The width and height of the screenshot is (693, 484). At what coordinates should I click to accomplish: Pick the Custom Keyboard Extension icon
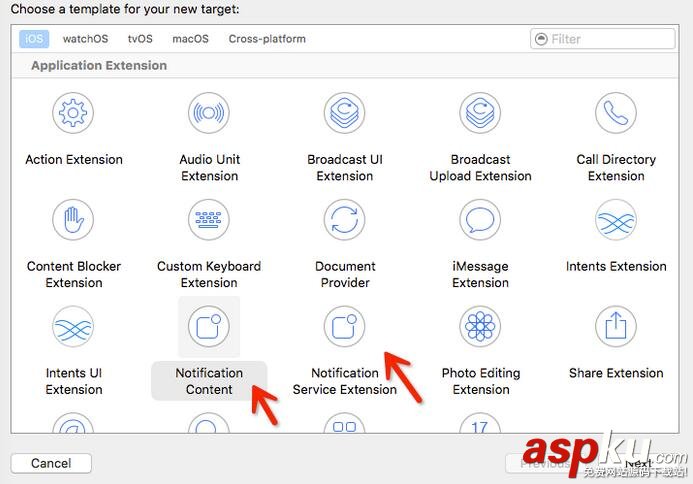click(209, 220)
